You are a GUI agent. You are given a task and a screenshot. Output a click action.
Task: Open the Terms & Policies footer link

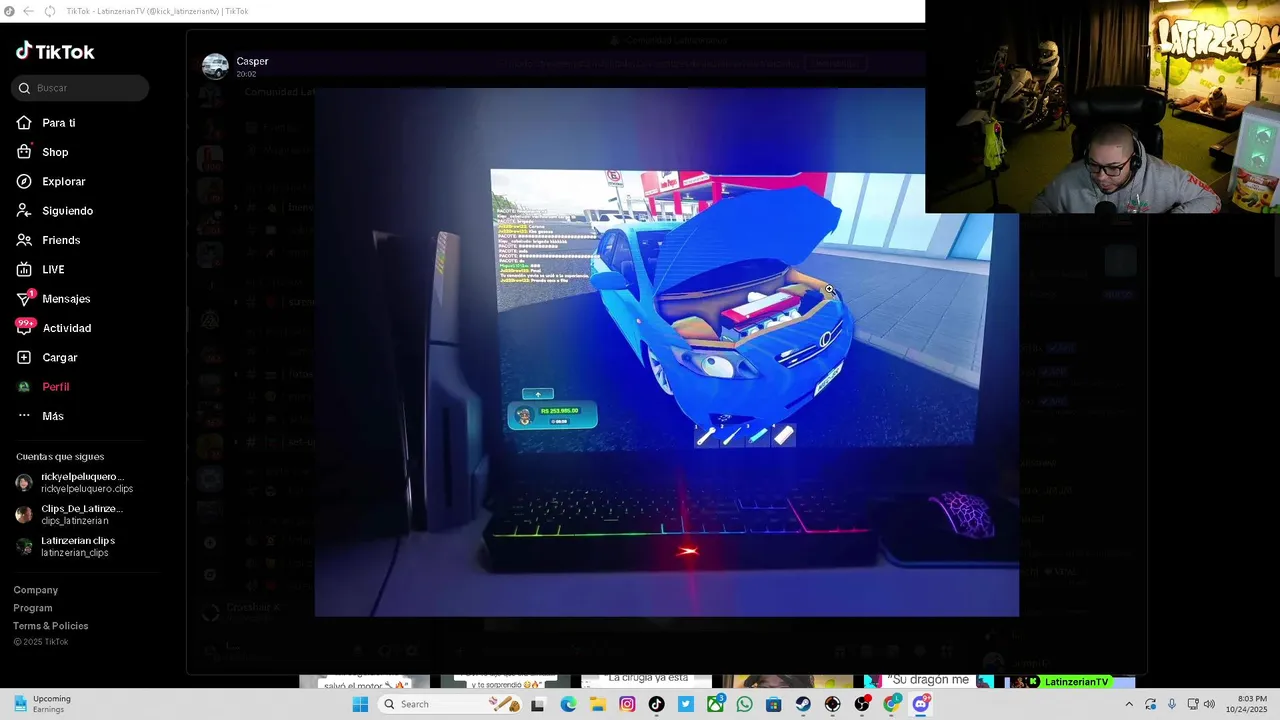point(51,626)
